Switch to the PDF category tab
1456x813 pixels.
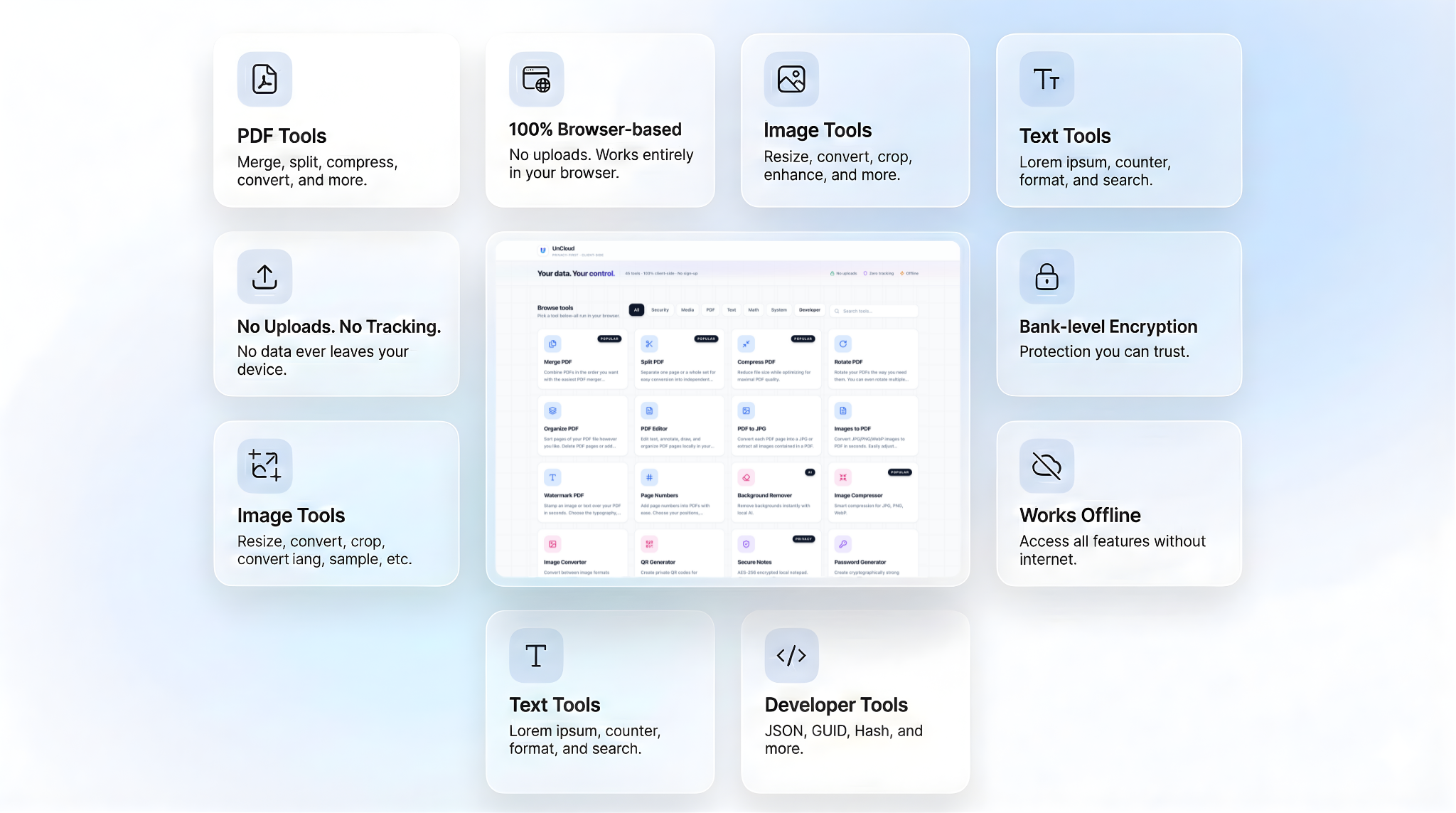coord(711,310)
